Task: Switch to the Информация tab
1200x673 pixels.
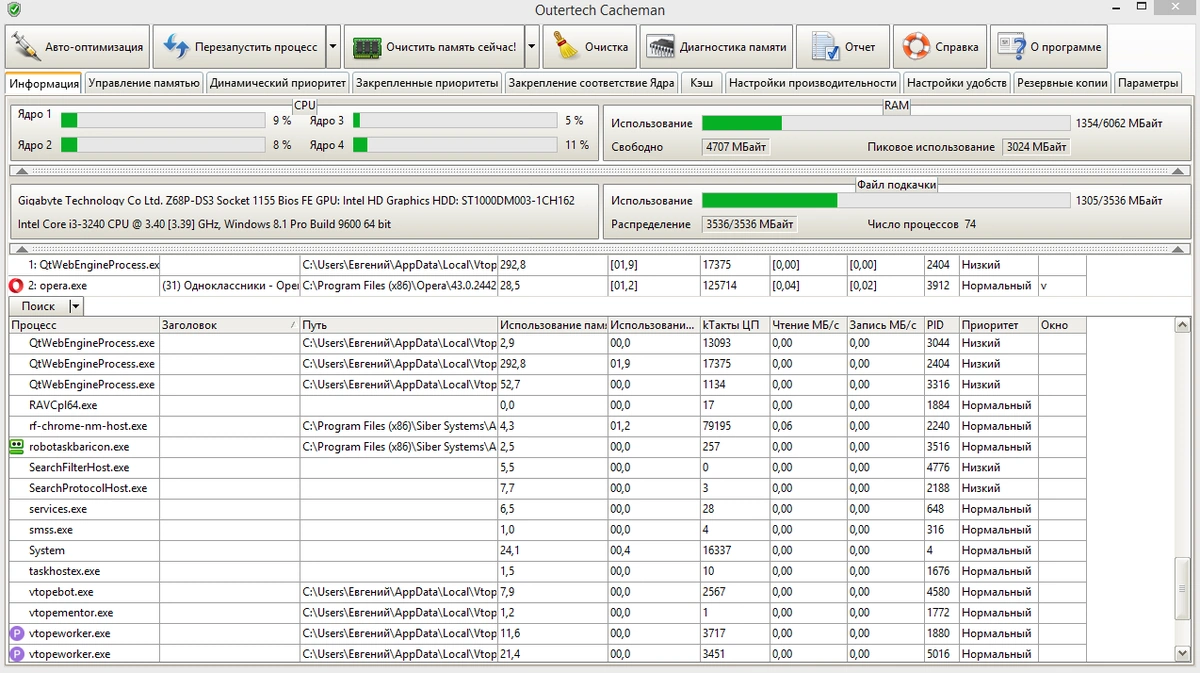Action: (x=43, y=83)
